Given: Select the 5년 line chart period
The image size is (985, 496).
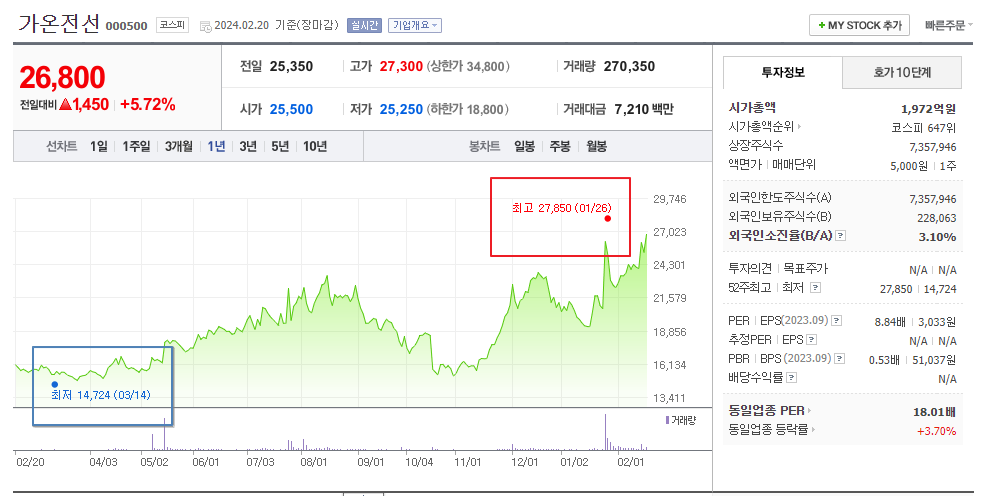Looking at the screenshot, I should 280,146.
